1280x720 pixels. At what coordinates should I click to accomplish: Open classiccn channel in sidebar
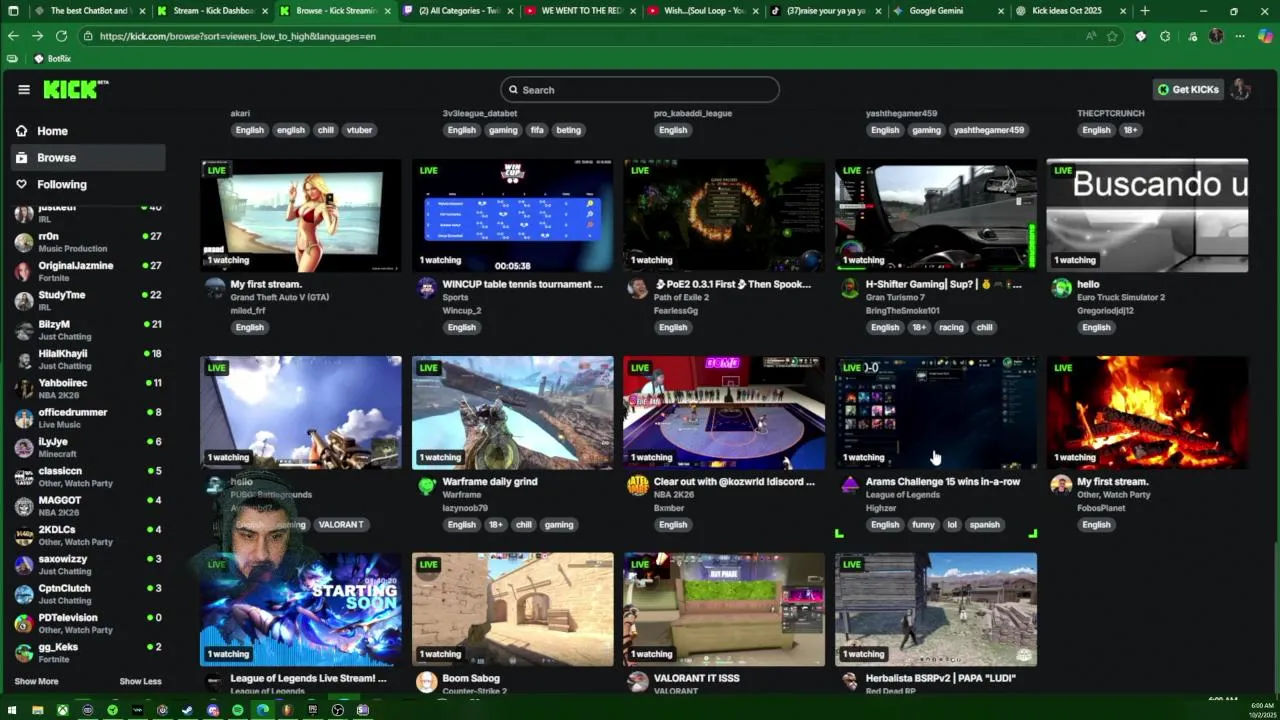pyautogui.click(x=88, y=476)
